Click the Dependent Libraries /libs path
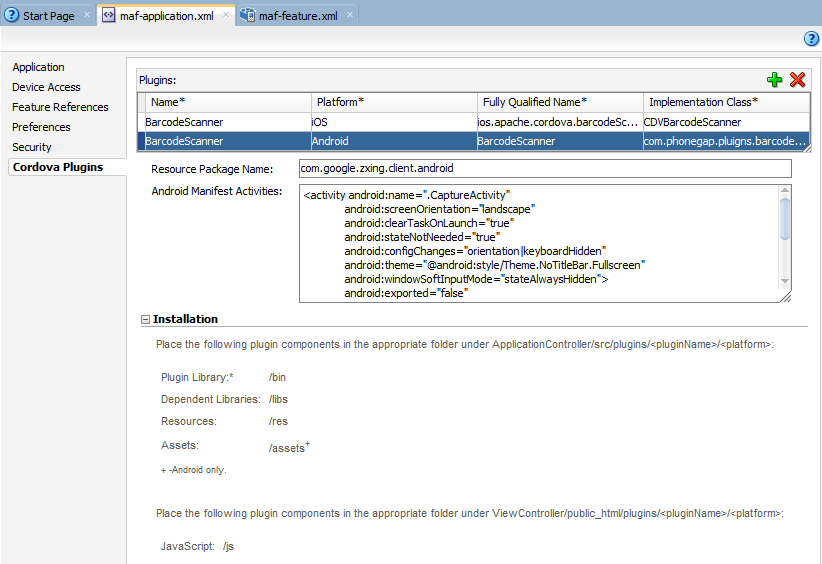The width and height of the screenshot is (822, 564). [278, 399]
